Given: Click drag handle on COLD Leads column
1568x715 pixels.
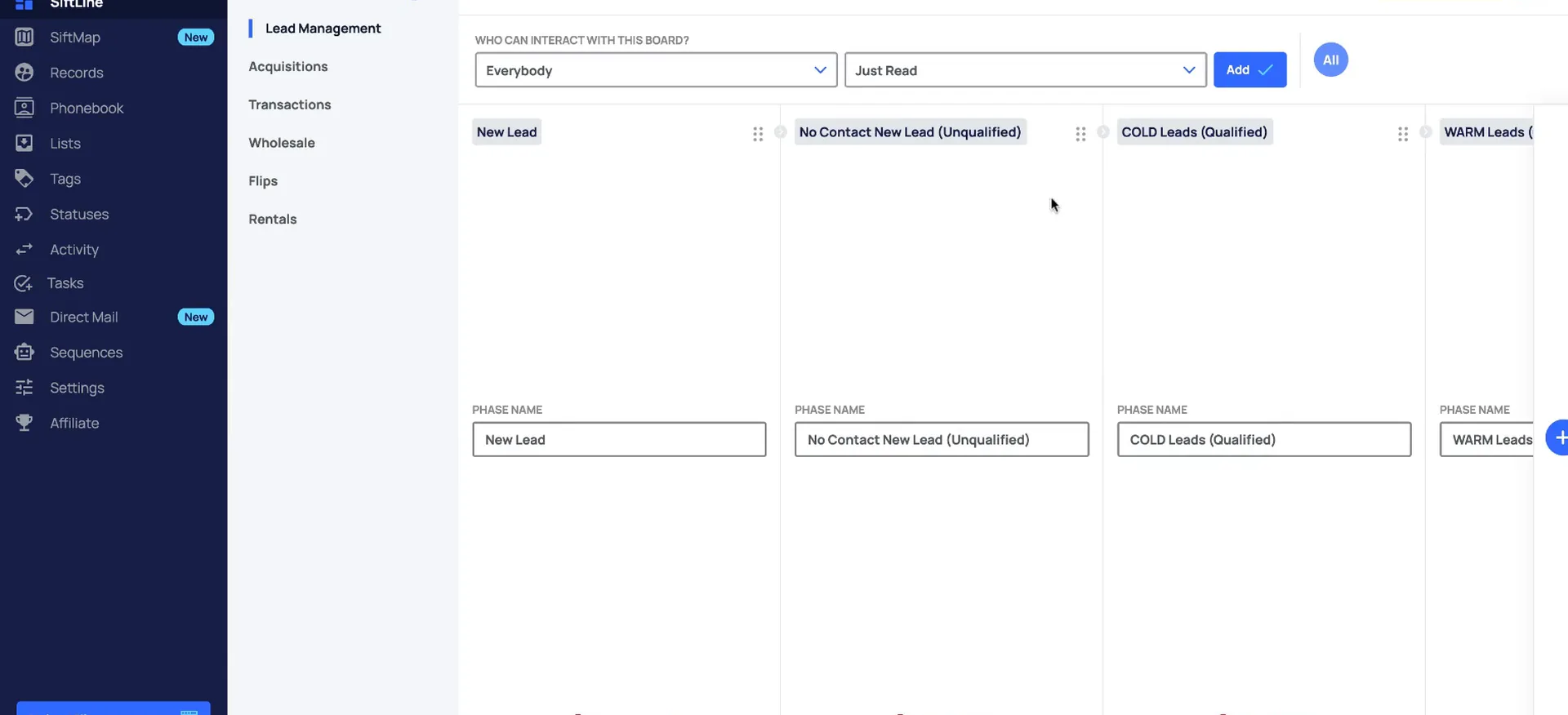Looking at the screenshot, I should (1403, 134).
